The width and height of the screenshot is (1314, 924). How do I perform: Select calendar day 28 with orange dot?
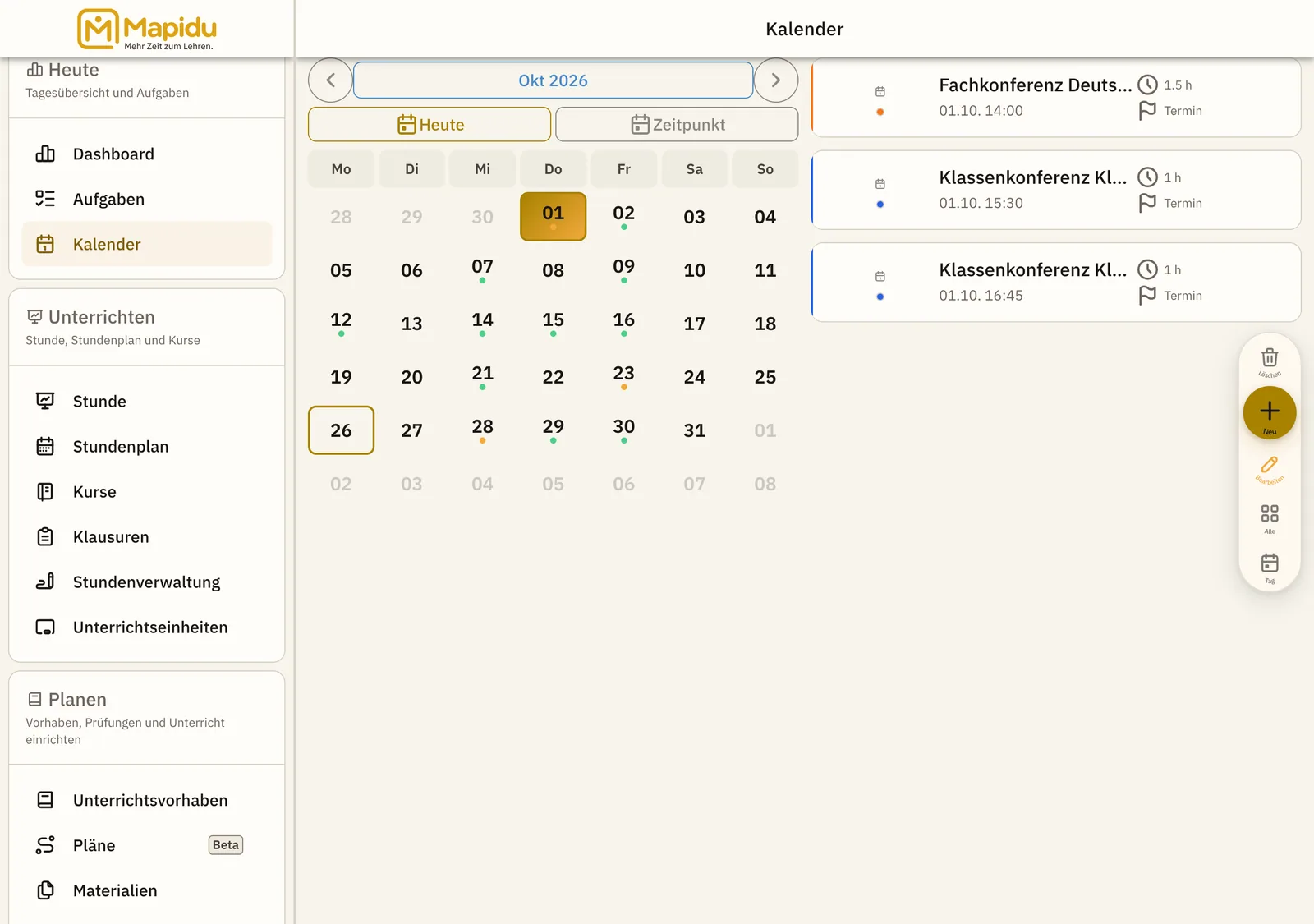[482, 430]
